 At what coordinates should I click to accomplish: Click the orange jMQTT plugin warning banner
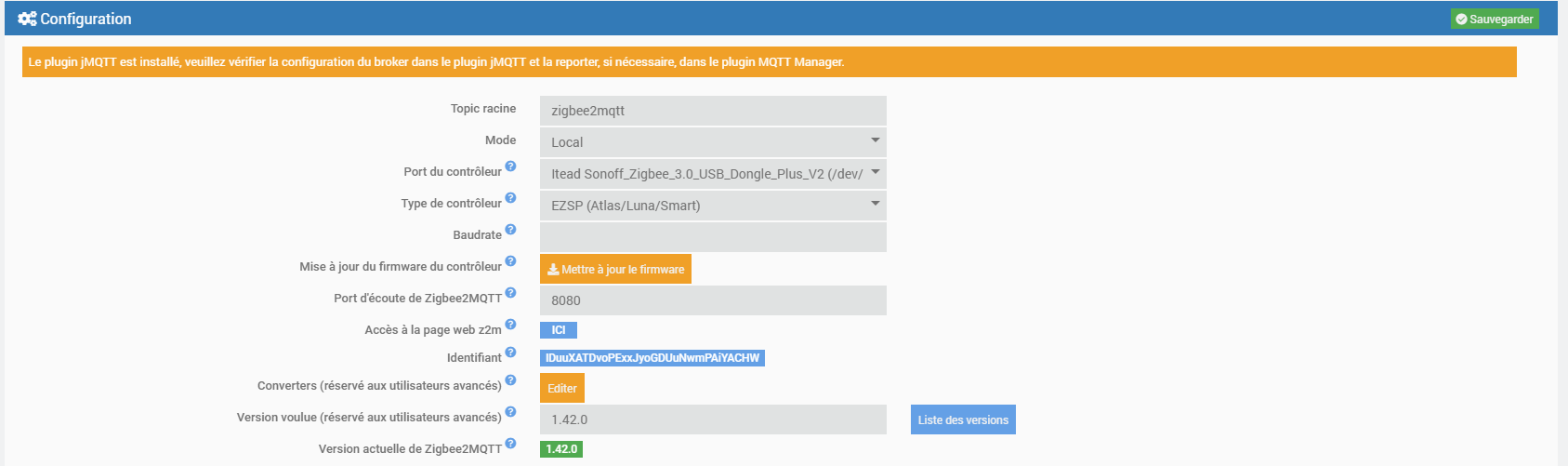point(770,62)
